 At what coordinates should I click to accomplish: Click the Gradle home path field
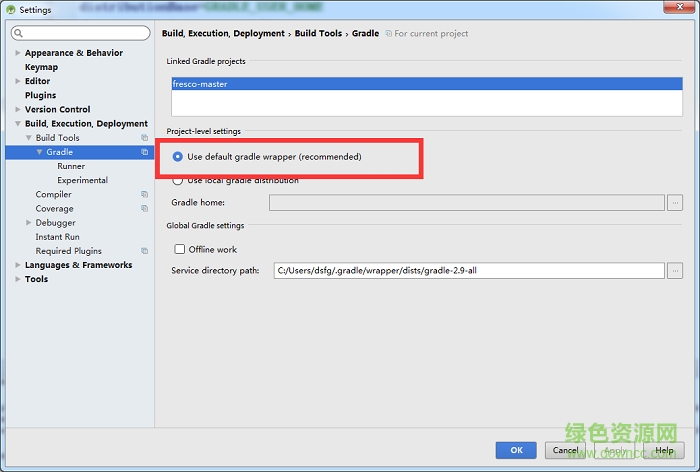pyautogui.click(x=467, y=203)
